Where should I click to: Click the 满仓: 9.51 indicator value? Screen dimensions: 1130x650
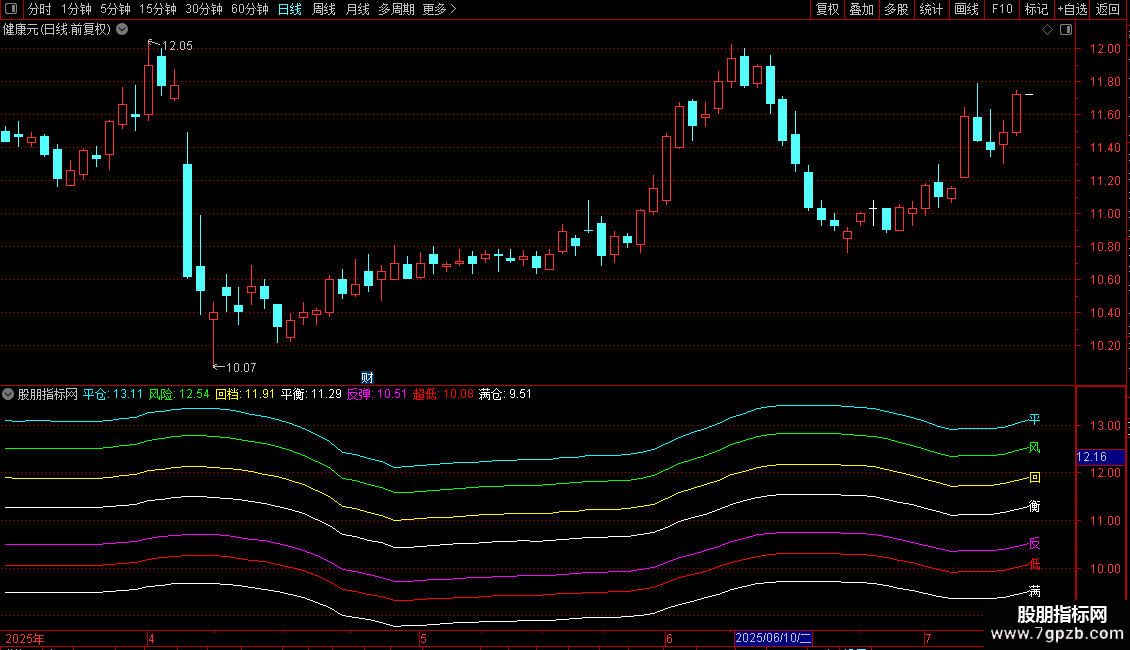pos(505,394)
